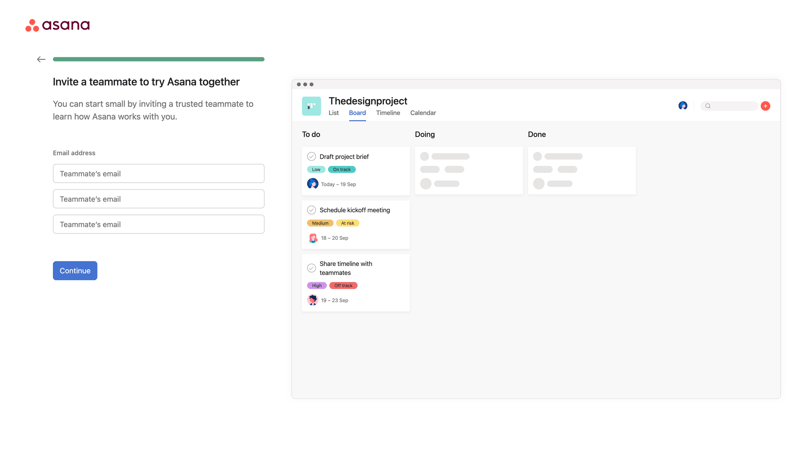The image size is (800, 470).
Task: Click the blue user avatar in the project header
Action: point(683,106)
